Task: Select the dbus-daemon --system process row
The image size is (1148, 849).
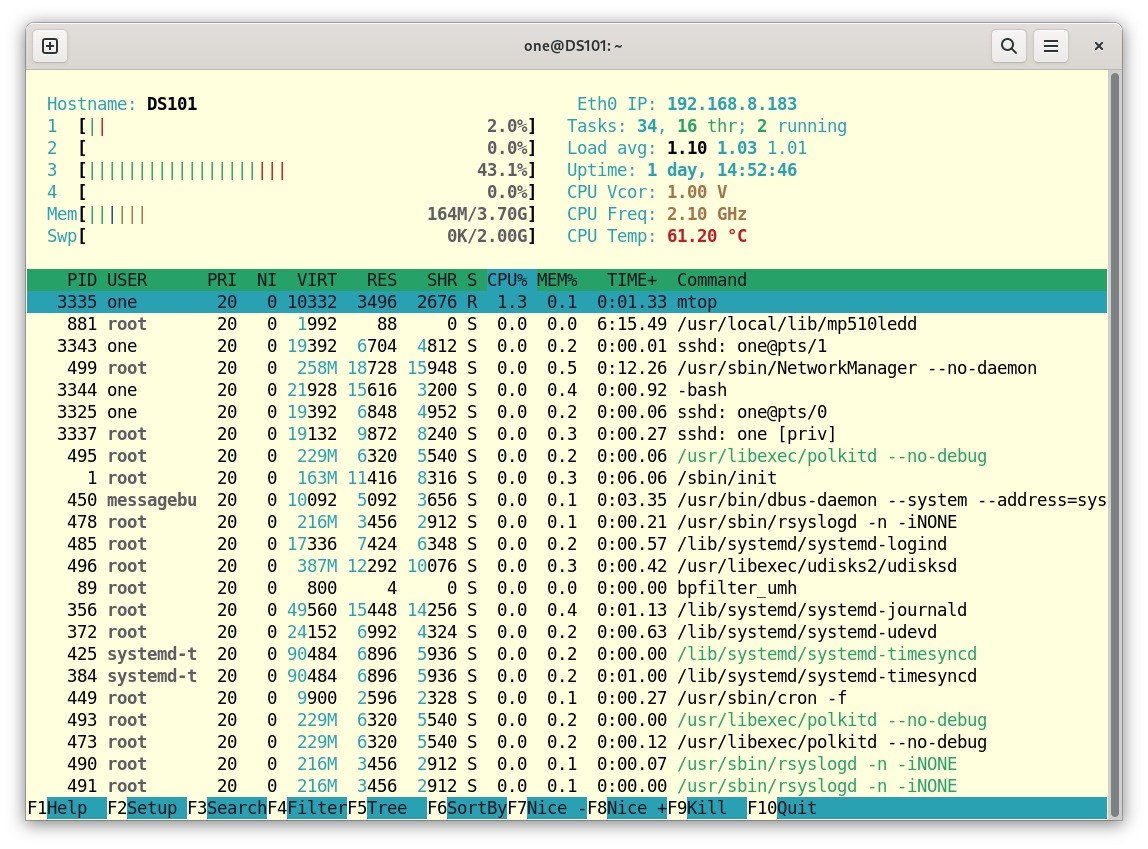Action: pos(567,500)
